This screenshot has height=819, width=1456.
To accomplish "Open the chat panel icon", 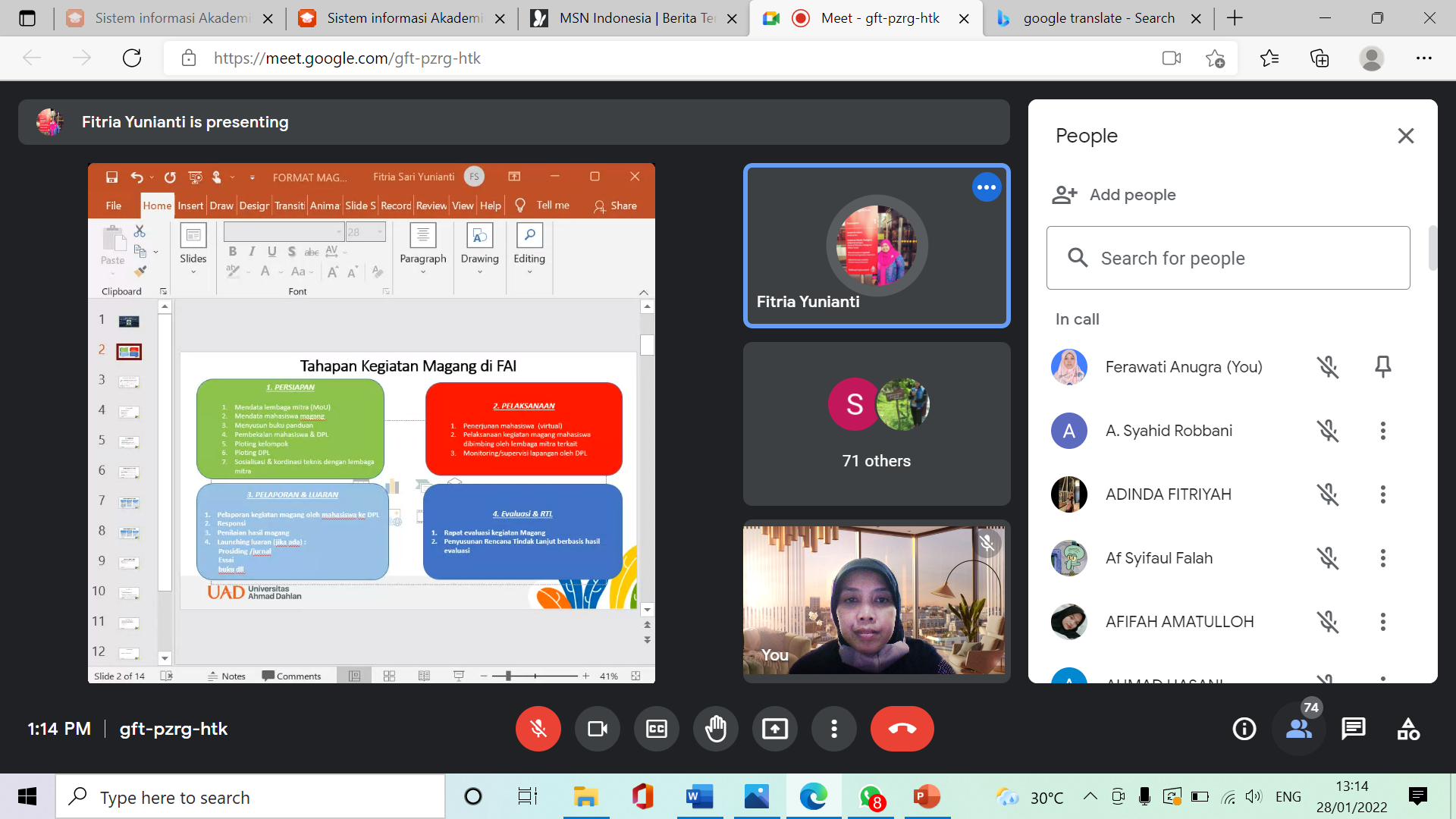I will point(1353,729).
